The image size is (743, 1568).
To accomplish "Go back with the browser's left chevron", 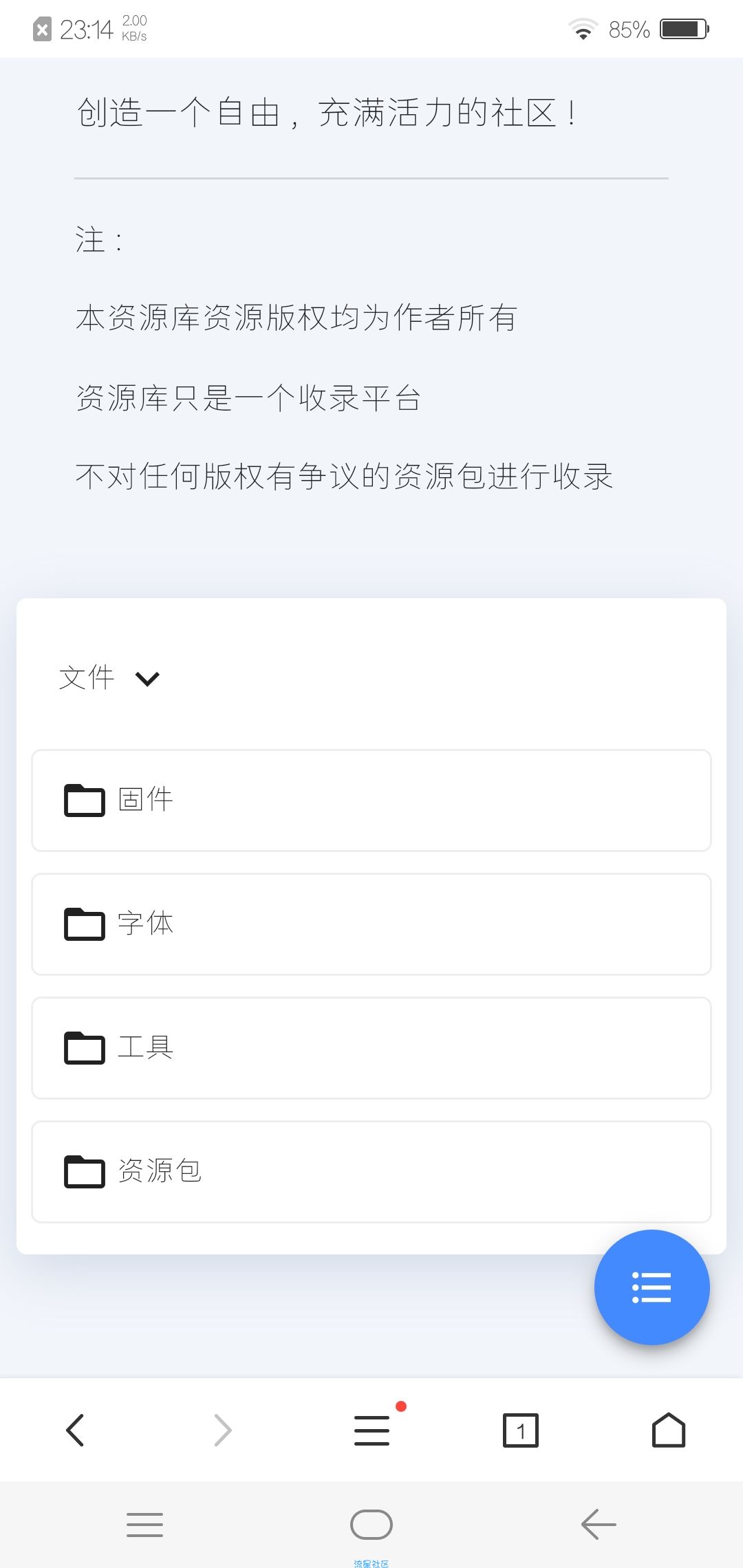I will point(75,1430).
